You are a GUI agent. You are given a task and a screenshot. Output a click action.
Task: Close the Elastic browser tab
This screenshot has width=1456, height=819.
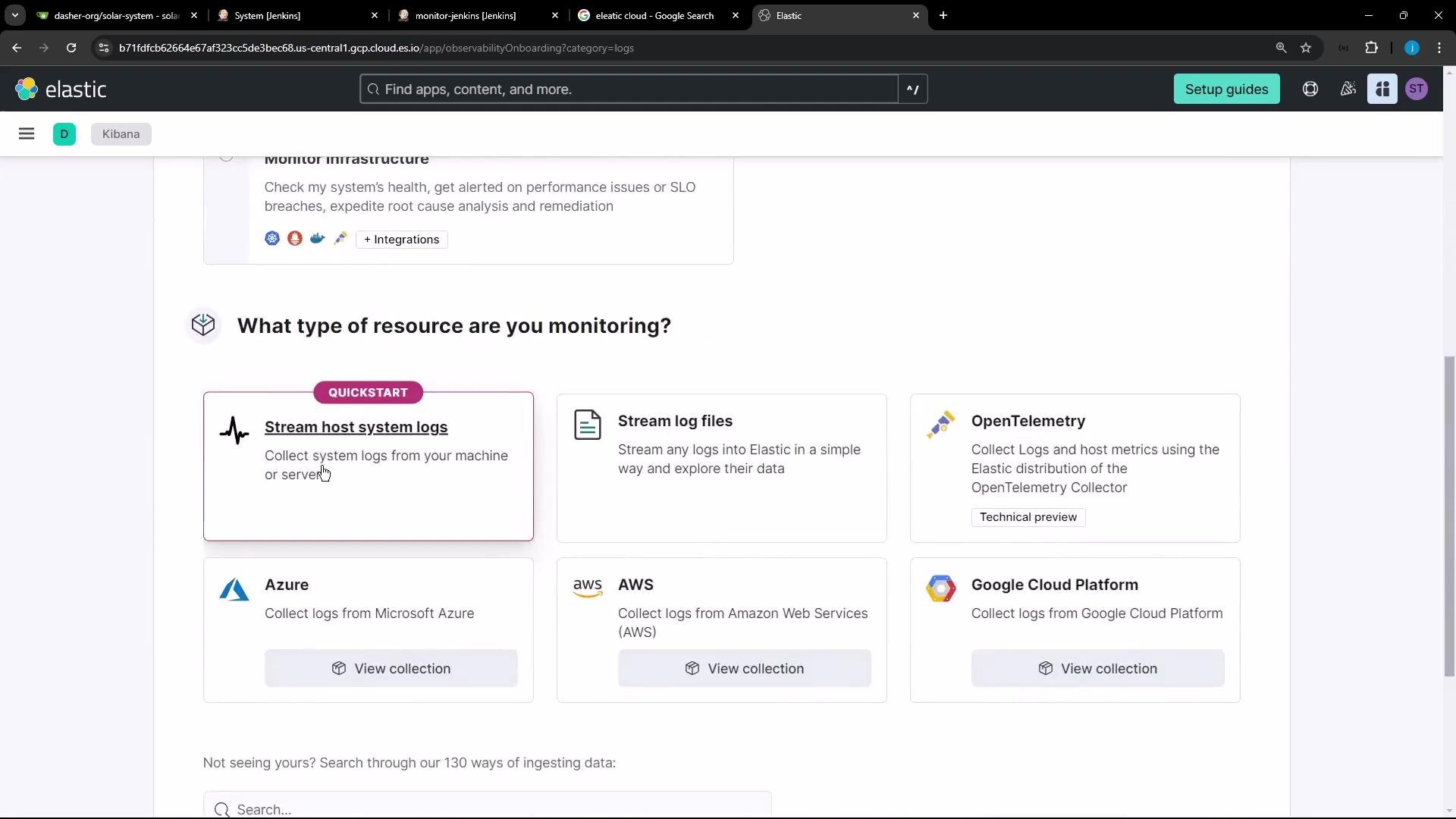point(916,15)
